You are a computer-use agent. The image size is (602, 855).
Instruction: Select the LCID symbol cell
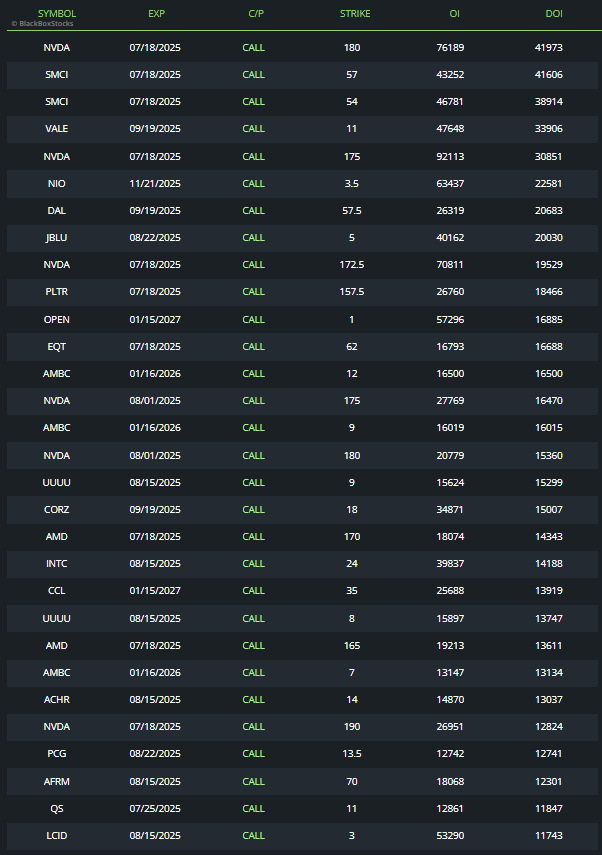(57, 835)
